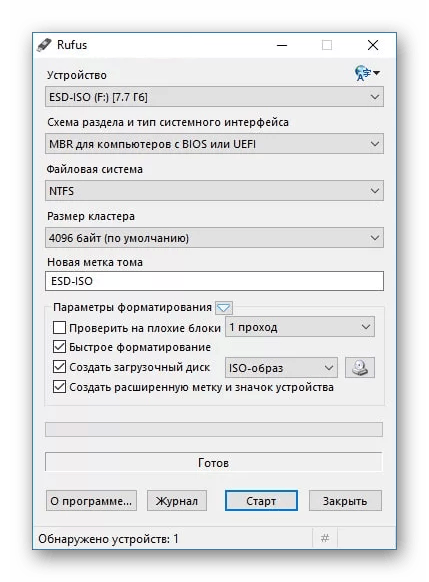Viewport: 429px width, 582px height.
Task: Enable the check for bad blocks checkbox
Action: (x=59, y=328)
